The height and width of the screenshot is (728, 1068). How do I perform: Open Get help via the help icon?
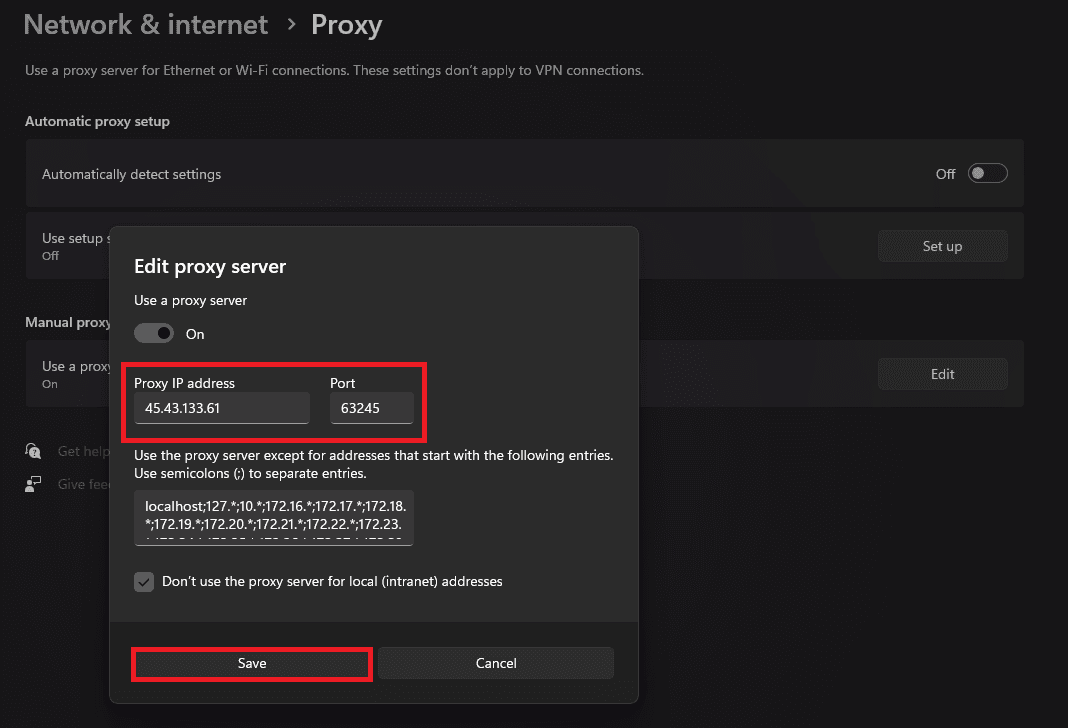pos(33,451)
